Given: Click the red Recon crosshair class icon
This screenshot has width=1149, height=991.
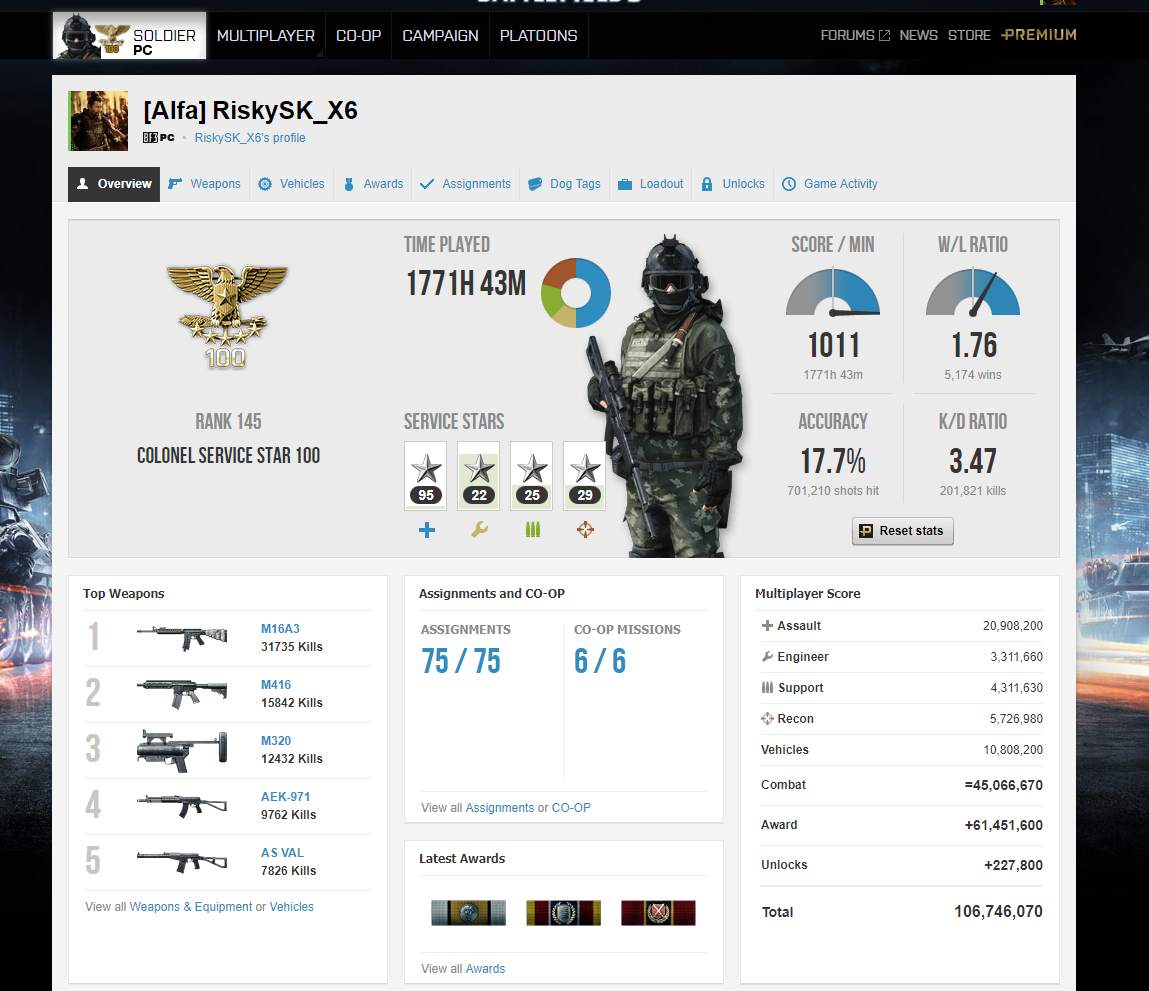Looking at the screenshot, I should [x=585, y=529].
